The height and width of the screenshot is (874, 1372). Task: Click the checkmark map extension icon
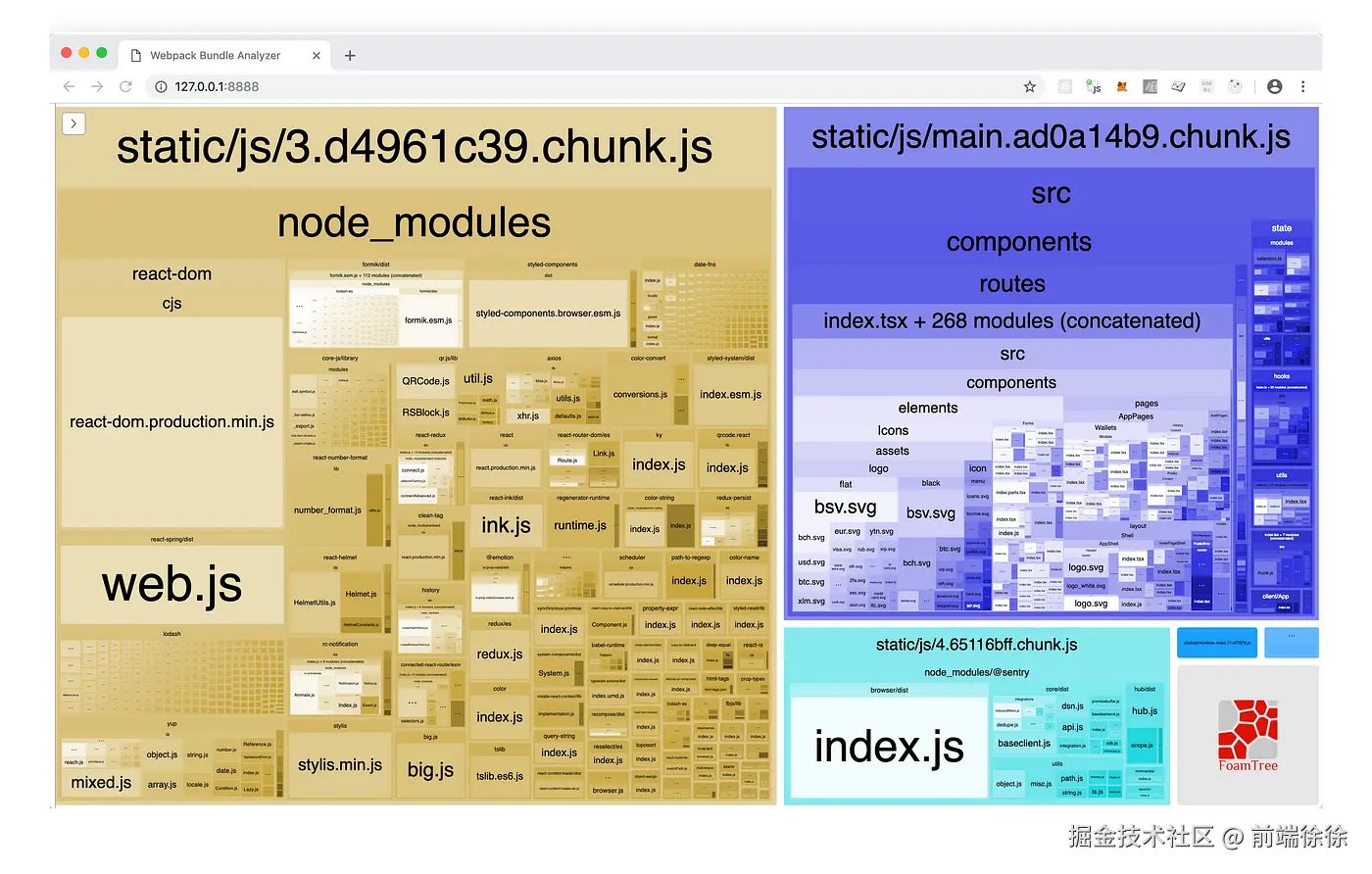click(x=1179, y=86)
